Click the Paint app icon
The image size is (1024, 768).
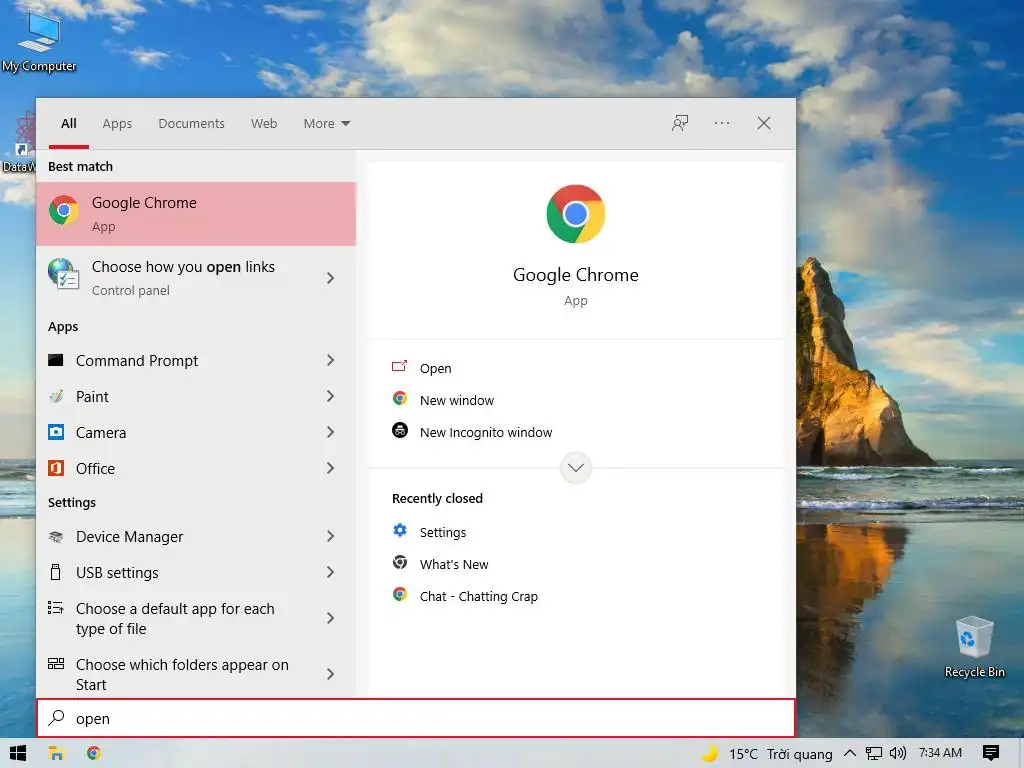[x=56, y=396]
